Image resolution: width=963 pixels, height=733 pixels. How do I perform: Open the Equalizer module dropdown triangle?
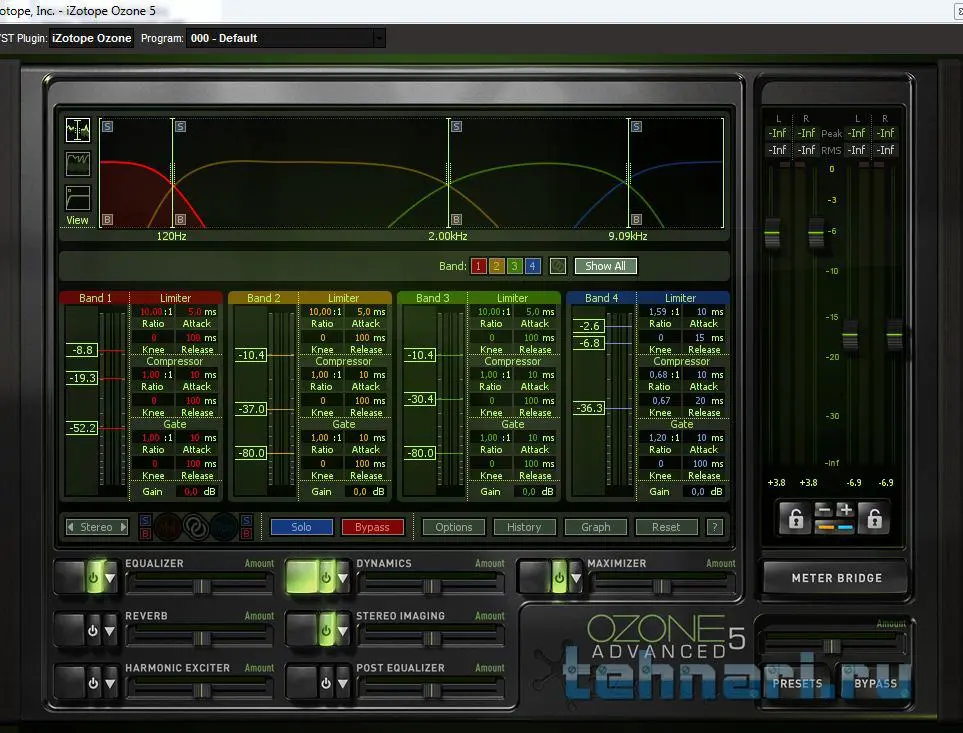(x=110, y=578)
